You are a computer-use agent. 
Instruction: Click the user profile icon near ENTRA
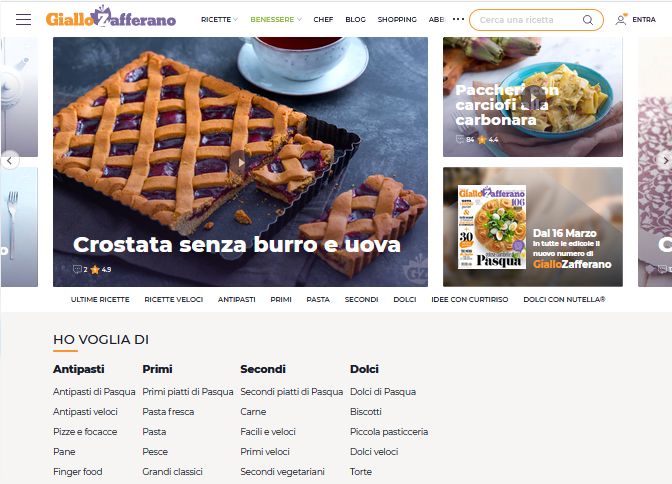621,19
